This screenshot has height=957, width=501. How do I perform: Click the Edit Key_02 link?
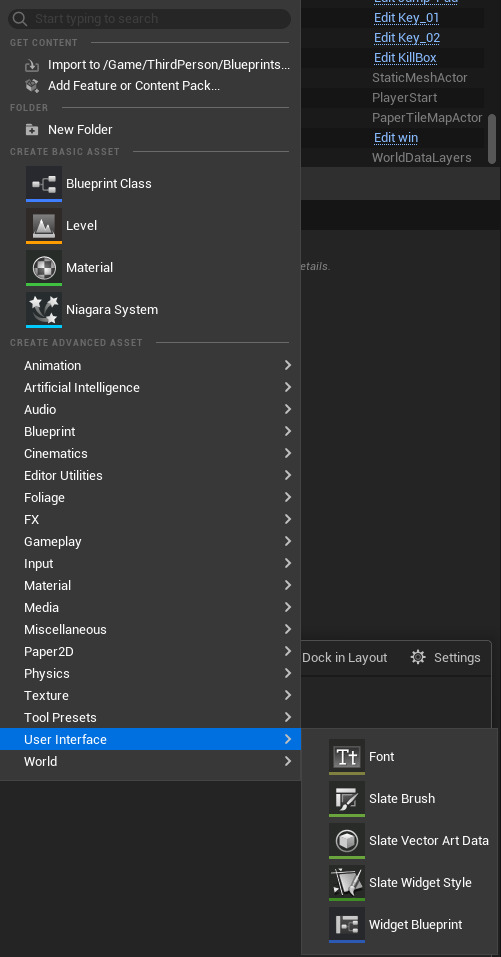(x=407, y=38)
